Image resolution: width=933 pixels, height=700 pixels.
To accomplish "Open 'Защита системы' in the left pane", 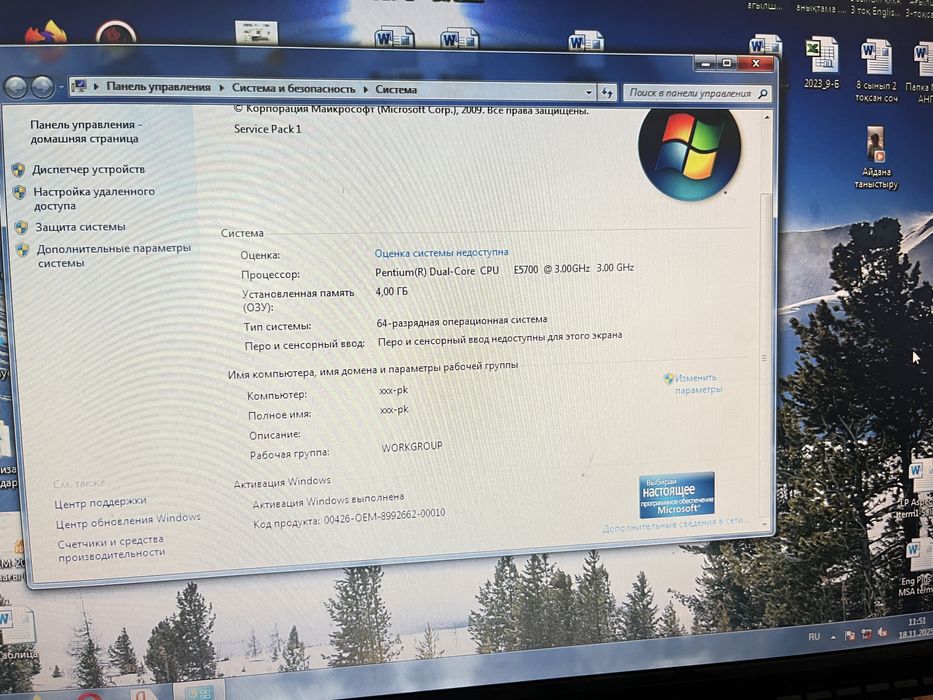I will tap(80, 227).
